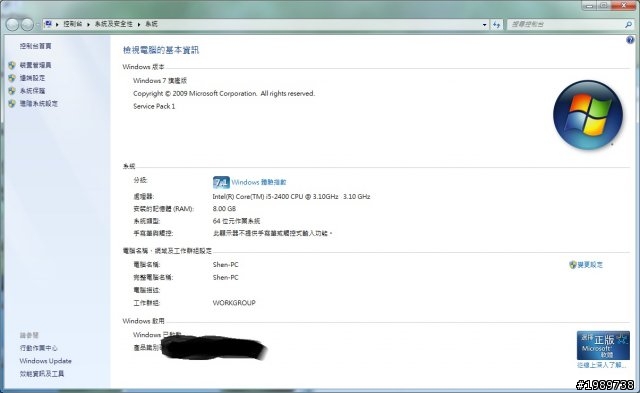
Task: Click the 7.1 experience index score badge
Action: click(221, 182)
